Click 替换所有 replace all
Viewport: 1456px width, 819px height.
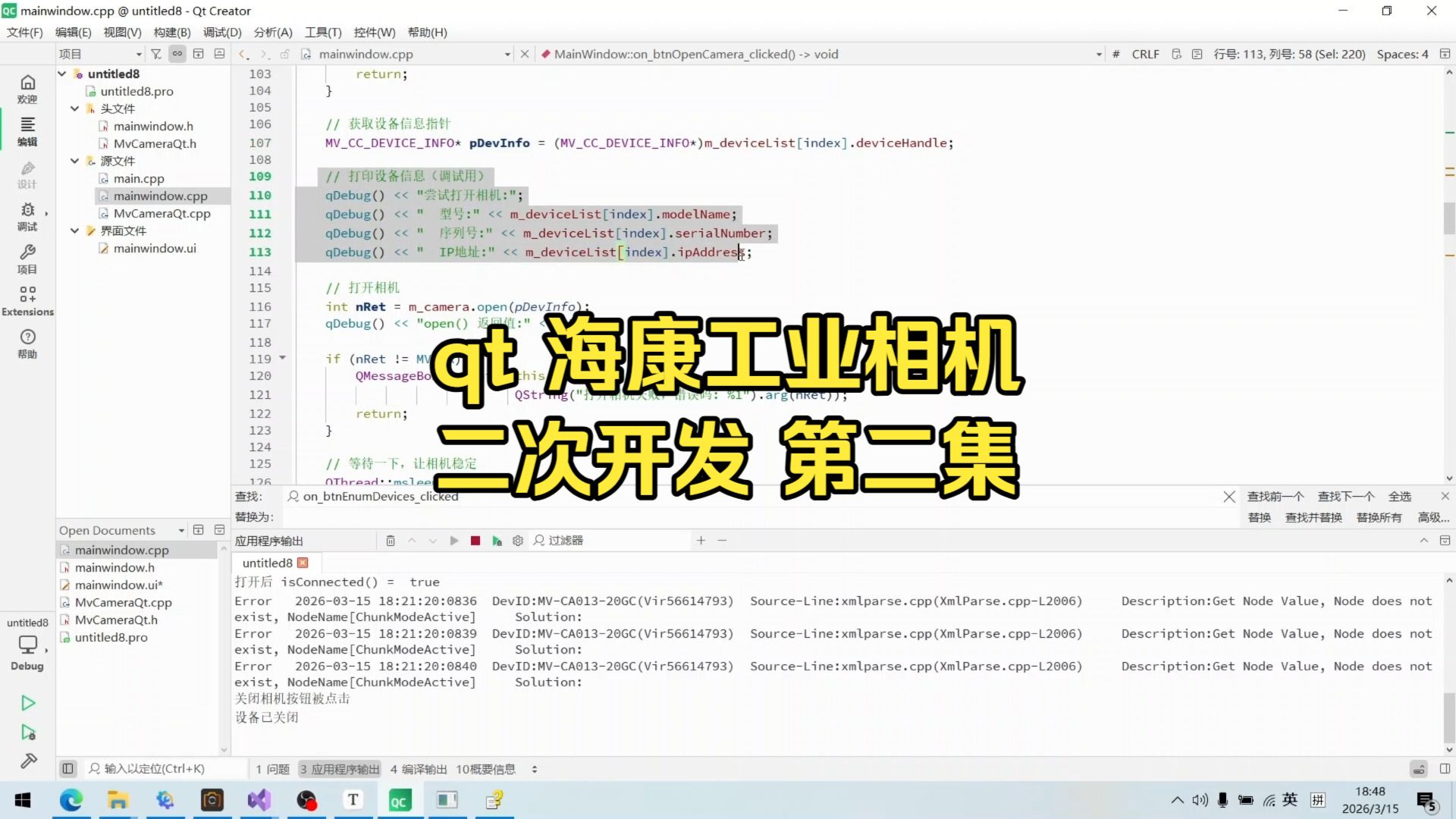(1379, 517)
